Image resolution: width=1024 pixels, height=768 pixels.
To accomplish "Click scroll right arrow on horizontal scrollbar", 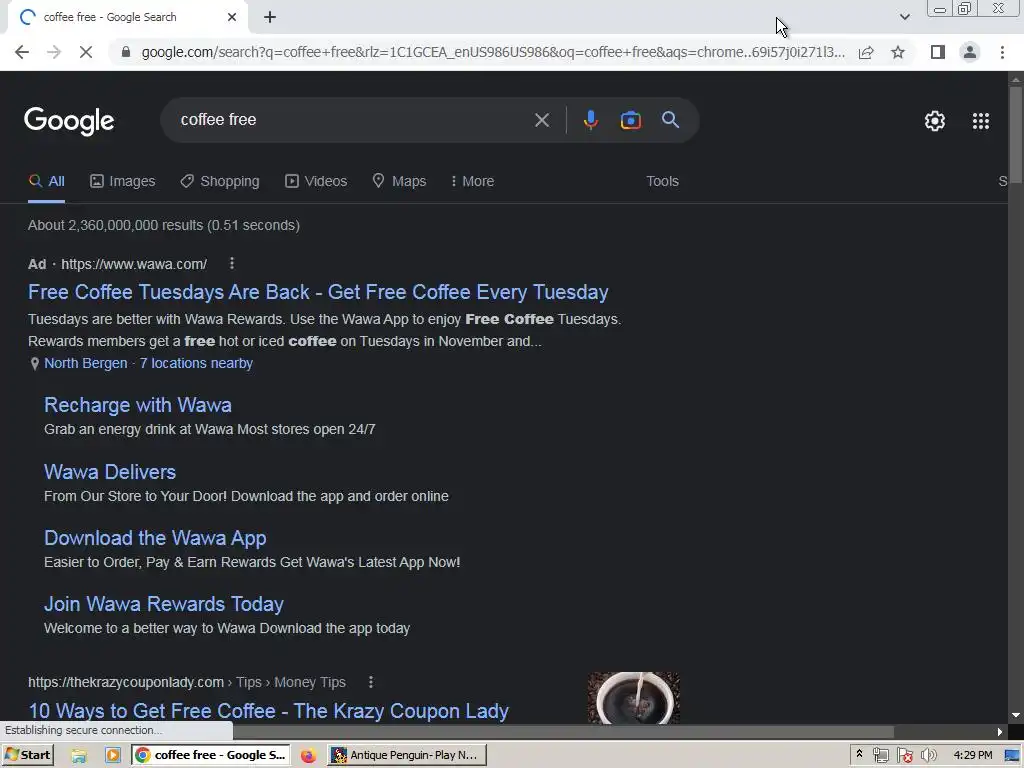I will [x=999, y=731].
